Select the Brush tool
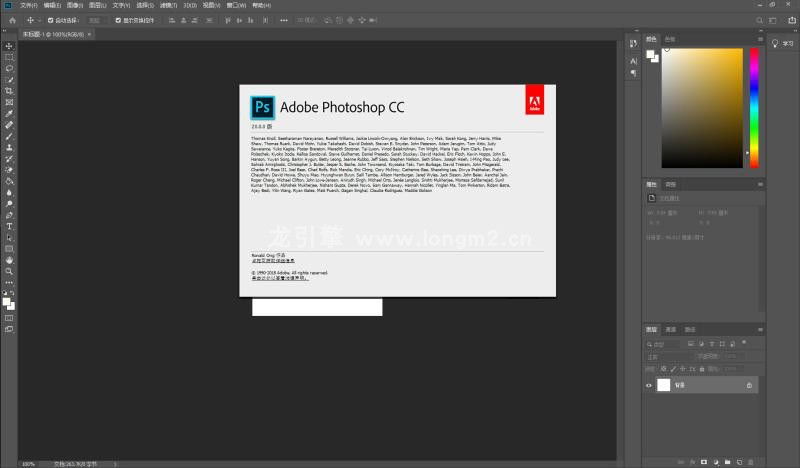This screenshot has width=800, height=468. pos(9,136)
